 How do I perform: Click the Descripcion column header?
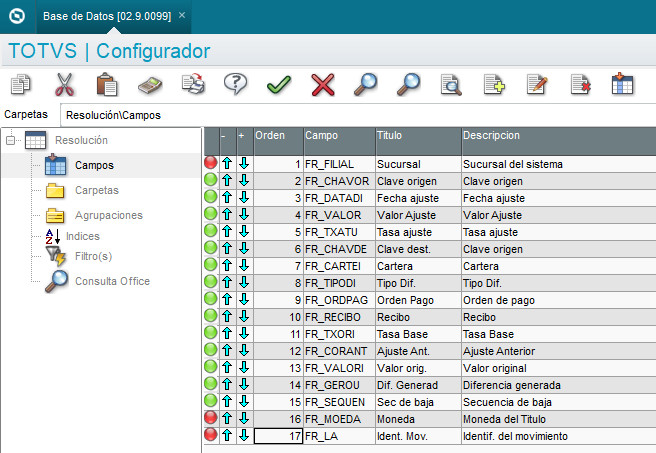click(559, 141)
